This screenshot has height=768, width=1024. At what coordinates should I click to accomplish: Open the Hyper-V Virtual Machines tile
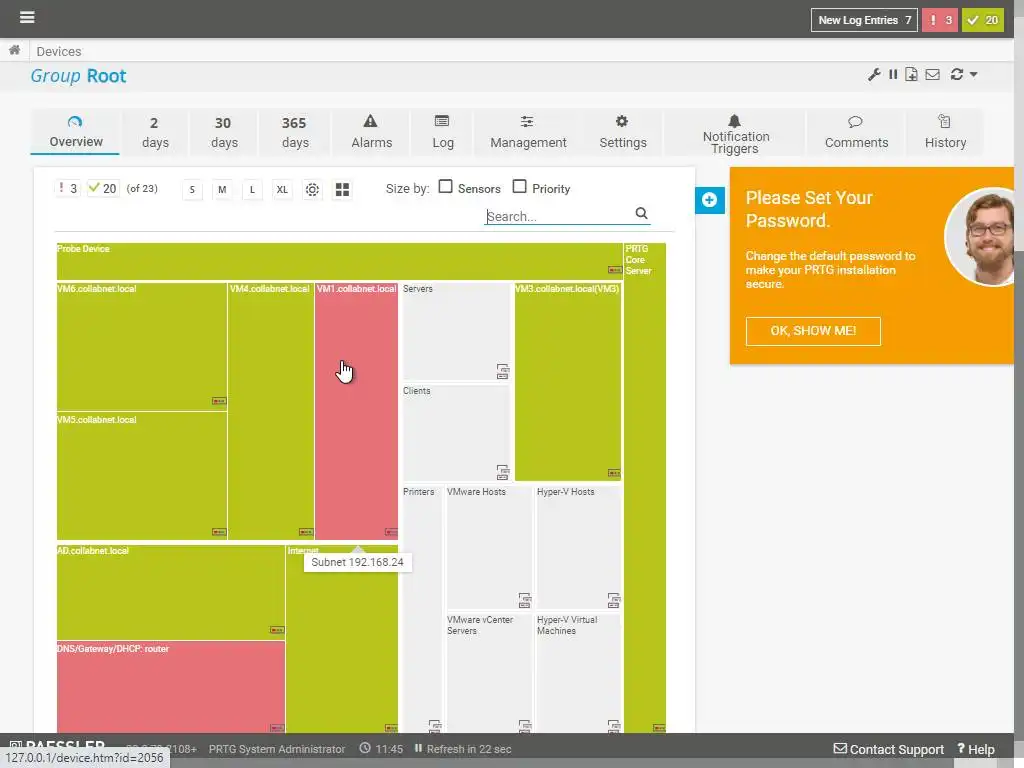(578, 673)
